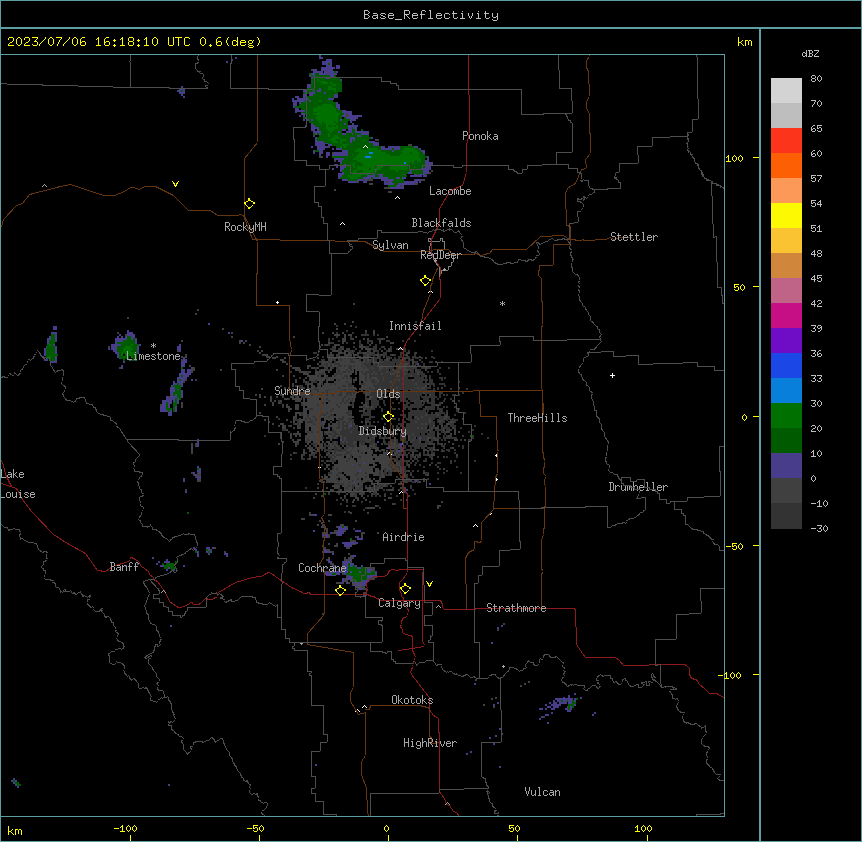862x842 pixels.
Task: Click the RedDeer city label
Action: (440, 255)
